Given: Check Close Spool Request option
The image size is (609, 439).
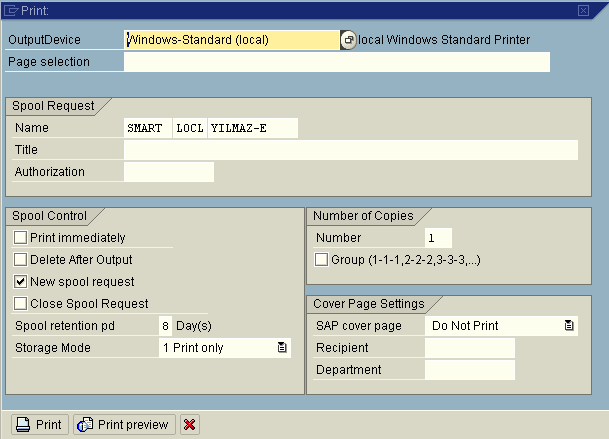Looking at the screenshot, I should click(x=20, y=303).
